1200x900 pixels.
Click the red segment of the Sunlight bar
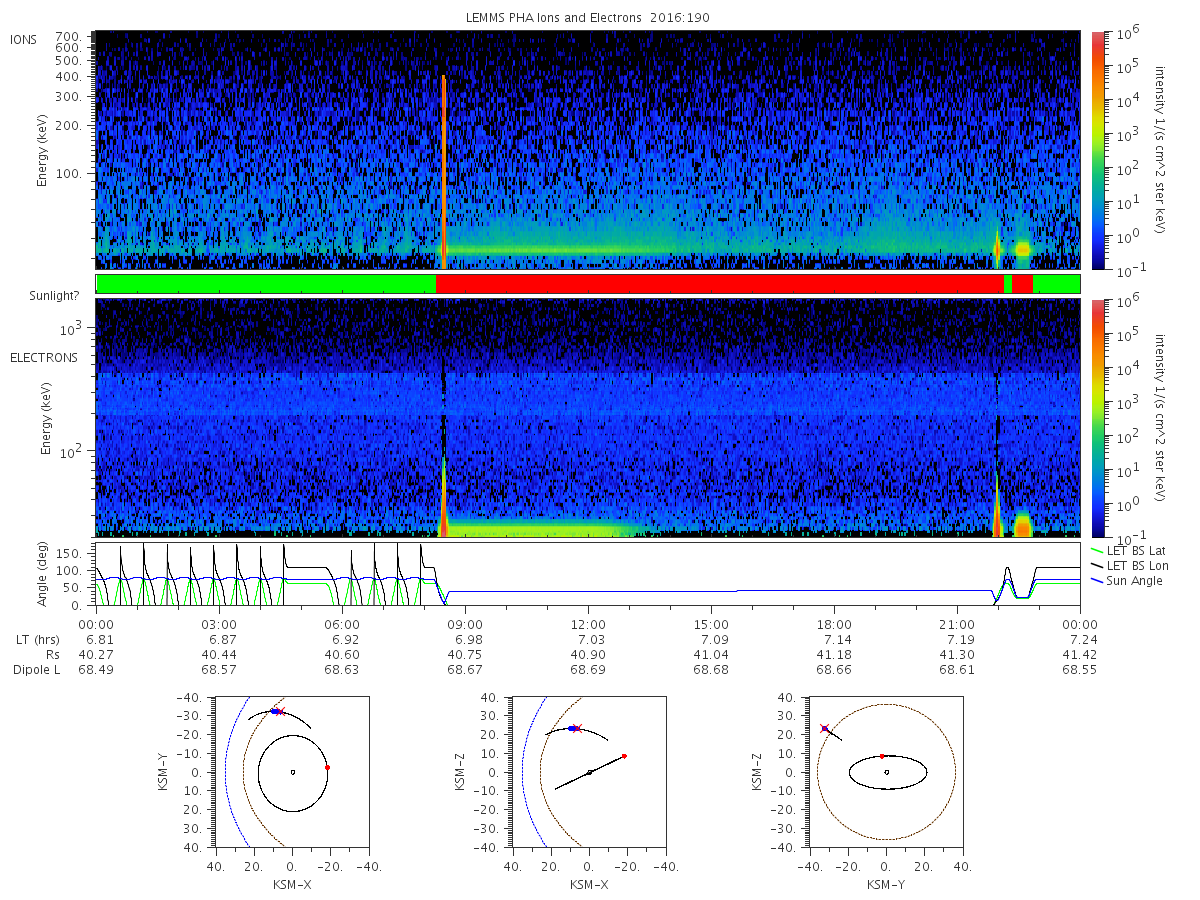pos(719,284)
